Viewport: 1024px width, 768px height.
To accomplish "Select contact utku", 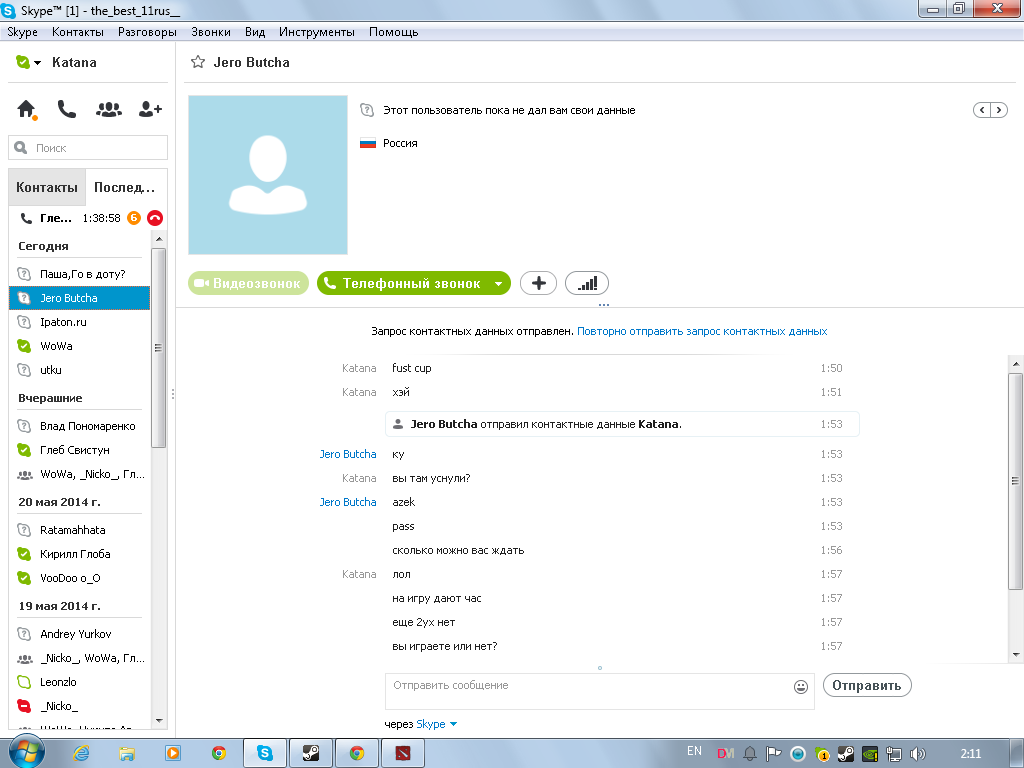I will coord(80,370).
